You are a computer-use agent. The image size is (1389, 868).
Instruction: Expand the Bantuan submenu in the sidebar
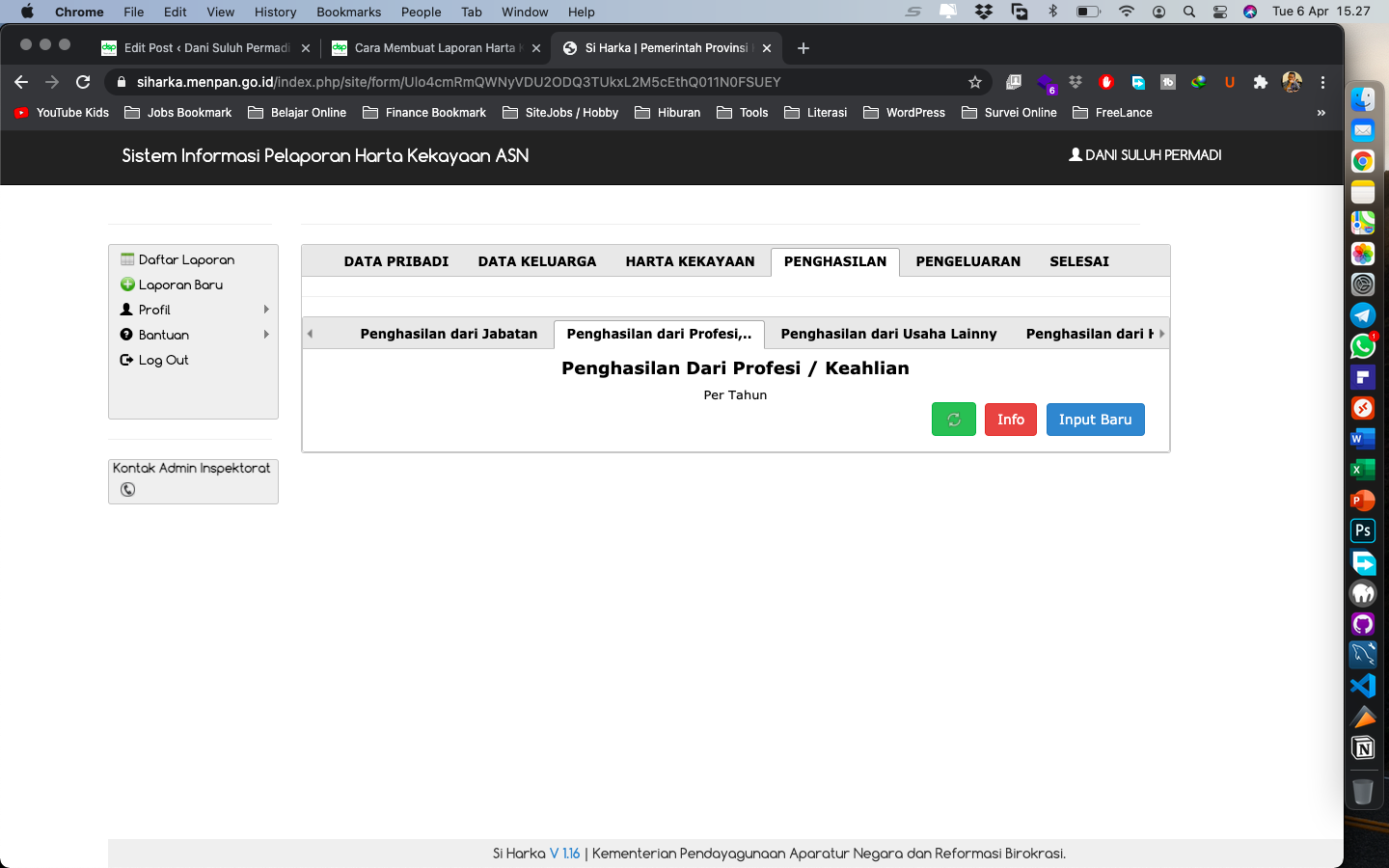pyautogui.click(x=193, y=335)
